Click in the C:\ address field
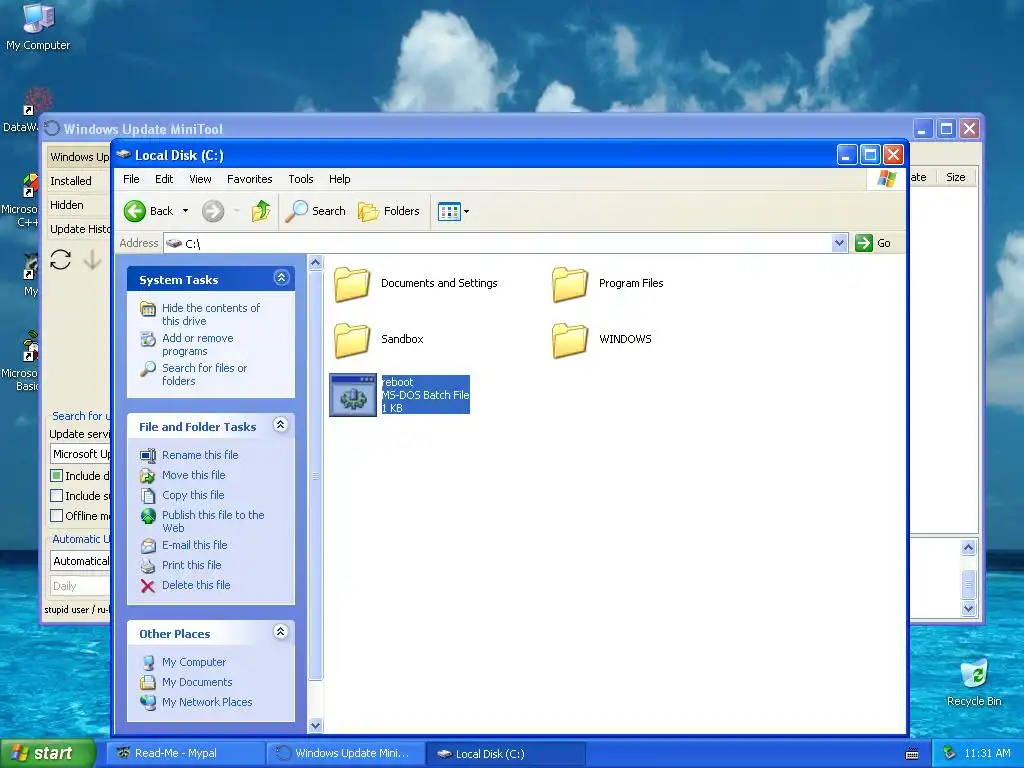Image resolution: width=1024 pixels, height=768 pixels. pyautogui.click(x=498, y=243)
